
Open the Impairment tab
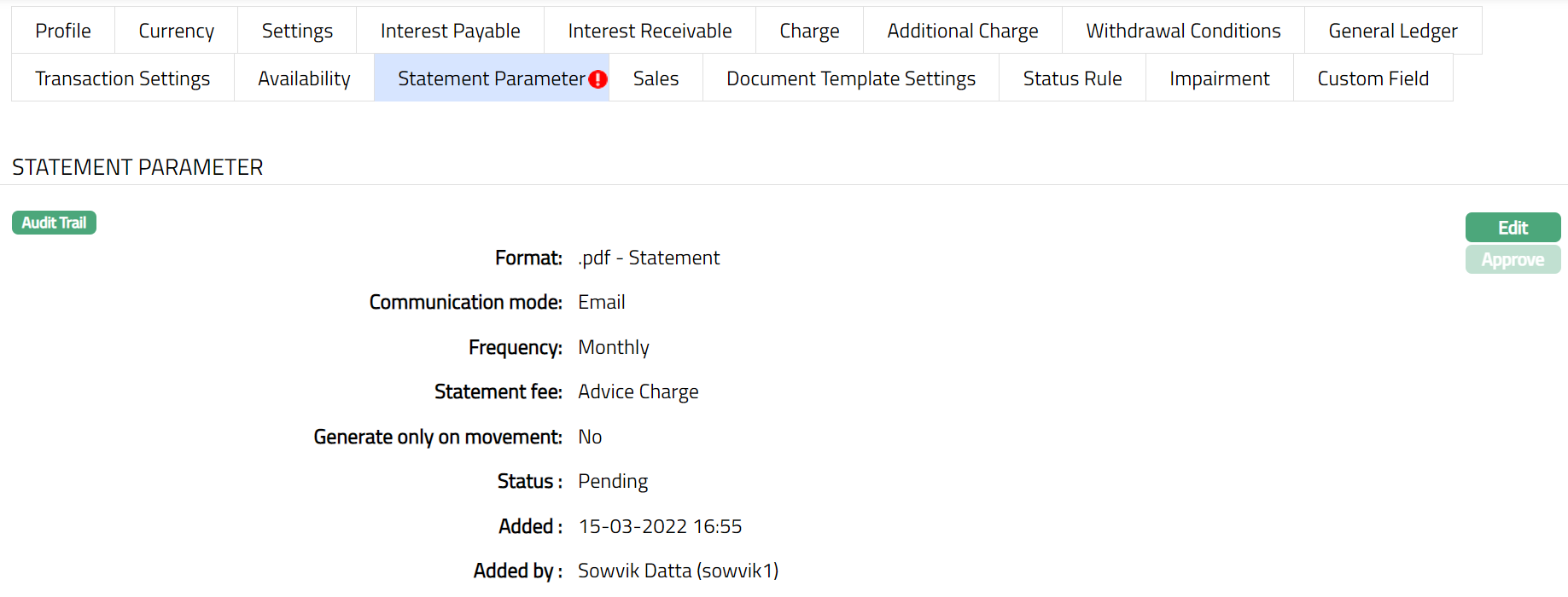point(1219,78)
